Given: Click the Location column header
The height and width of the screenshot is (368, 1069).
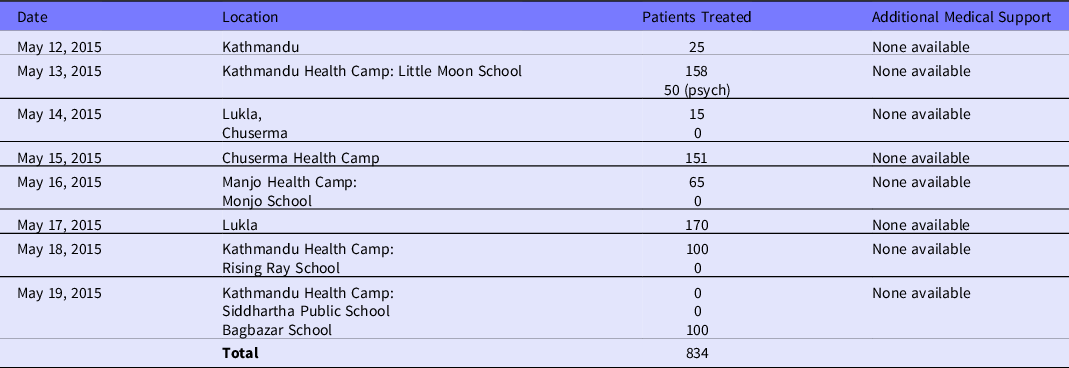Looking at the screenshot, I should point(250,18).
